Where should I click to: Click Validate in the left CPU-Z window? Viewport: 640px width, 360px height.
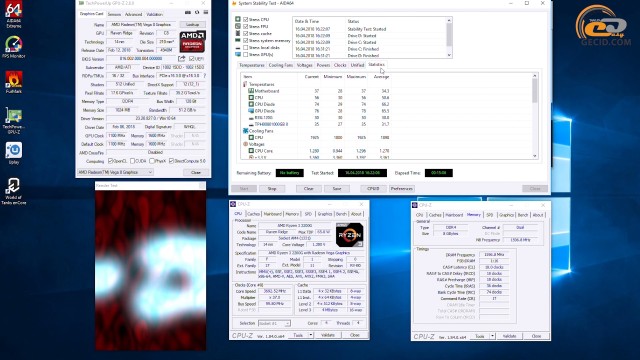pyautogui.click(x=328, y=335)
